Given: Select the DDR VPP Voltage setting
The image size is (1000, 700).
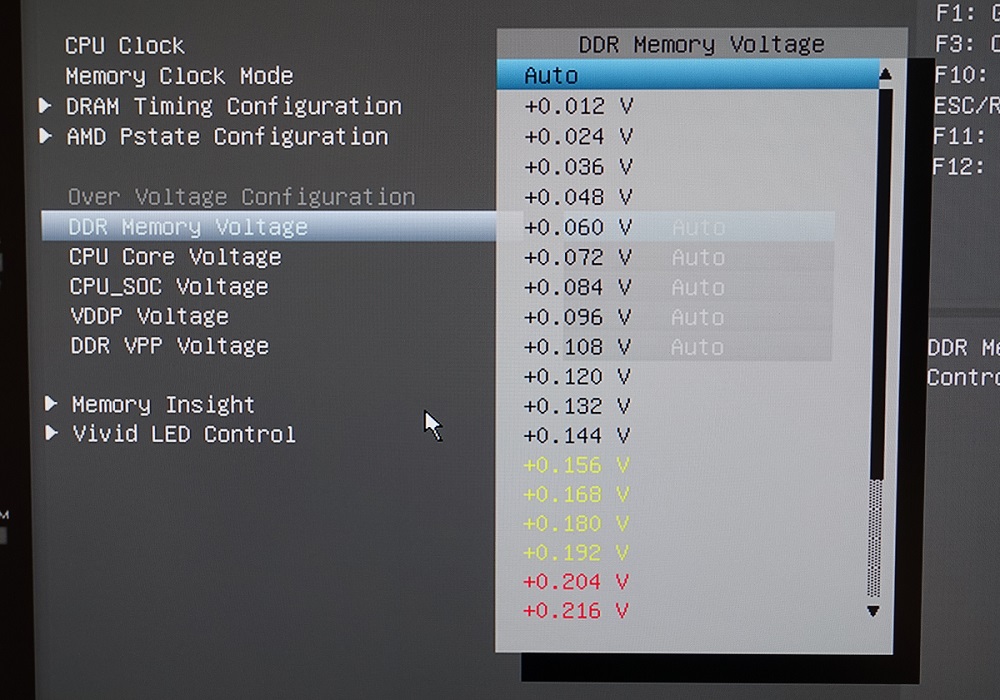Looking at the screenshot, I should pos(170,346).
